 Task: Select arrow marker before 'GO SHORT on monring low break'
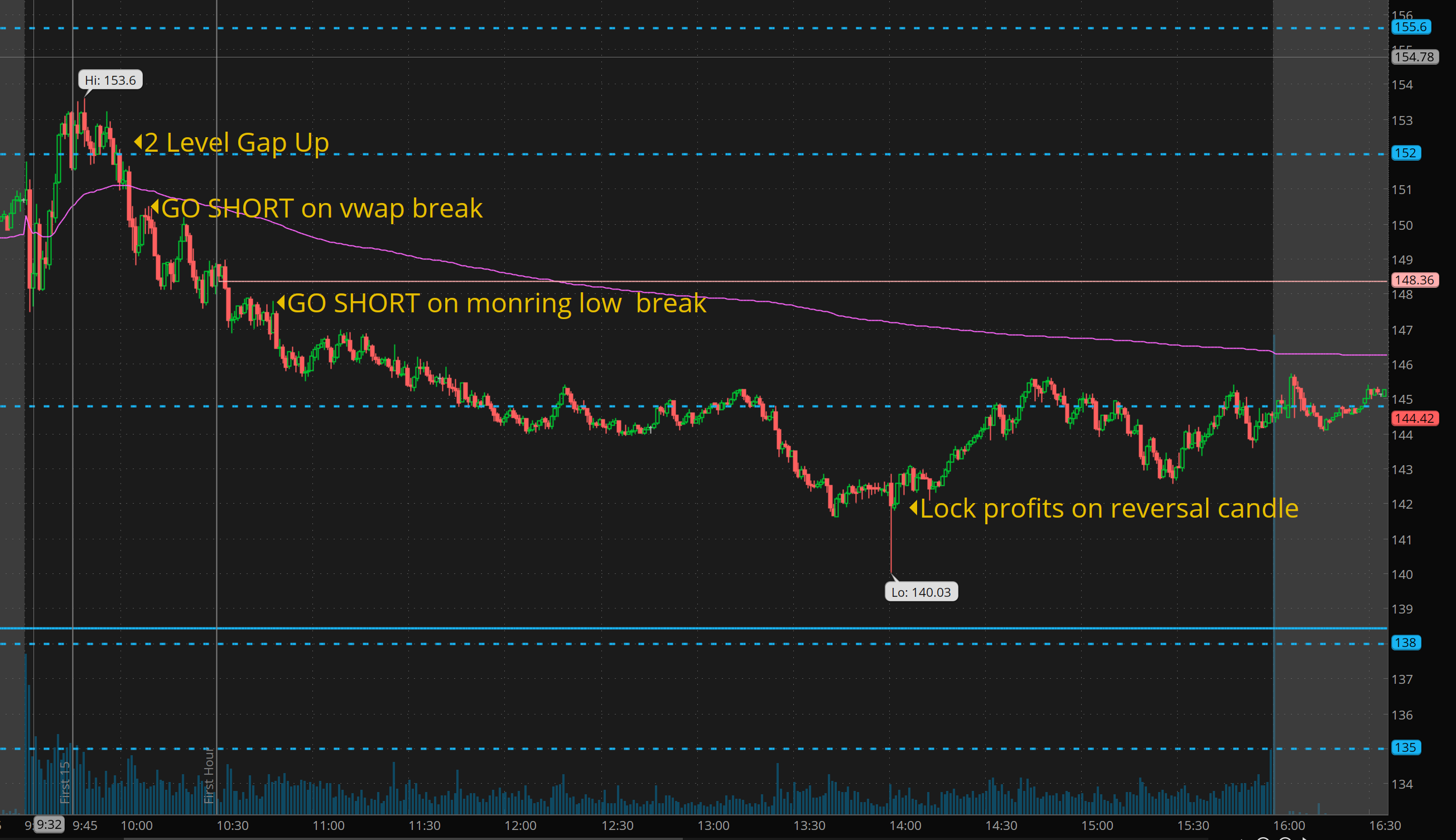coord(281,302)
